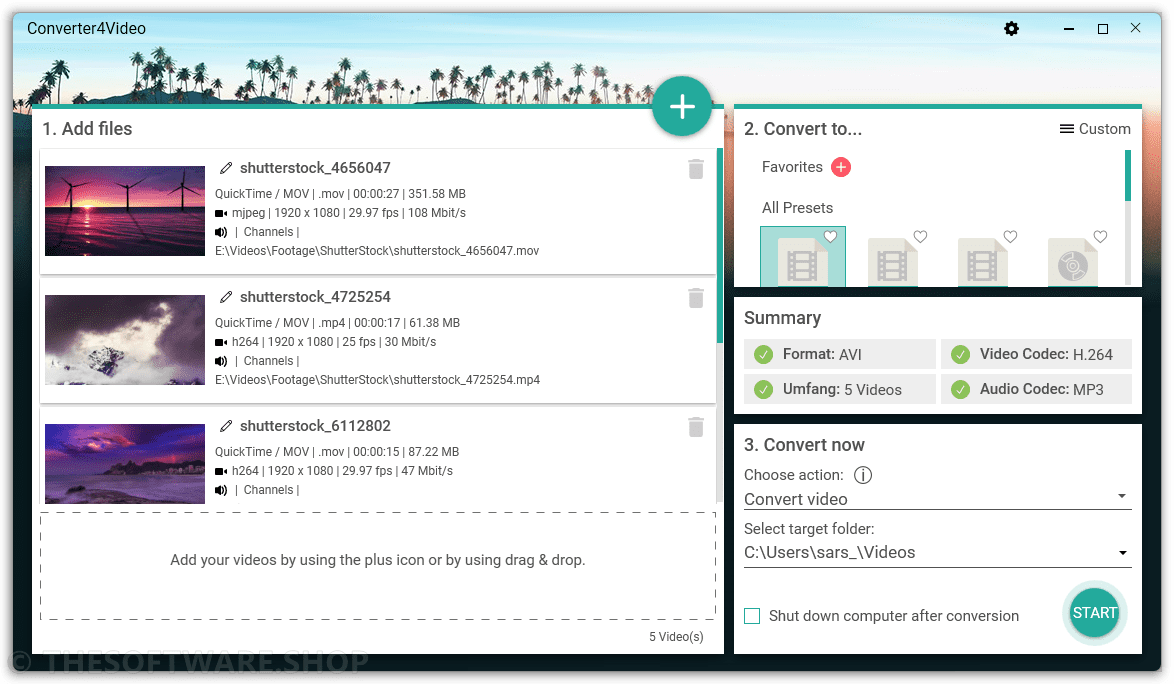Favorite the third preset with heart

(1010, 236)
